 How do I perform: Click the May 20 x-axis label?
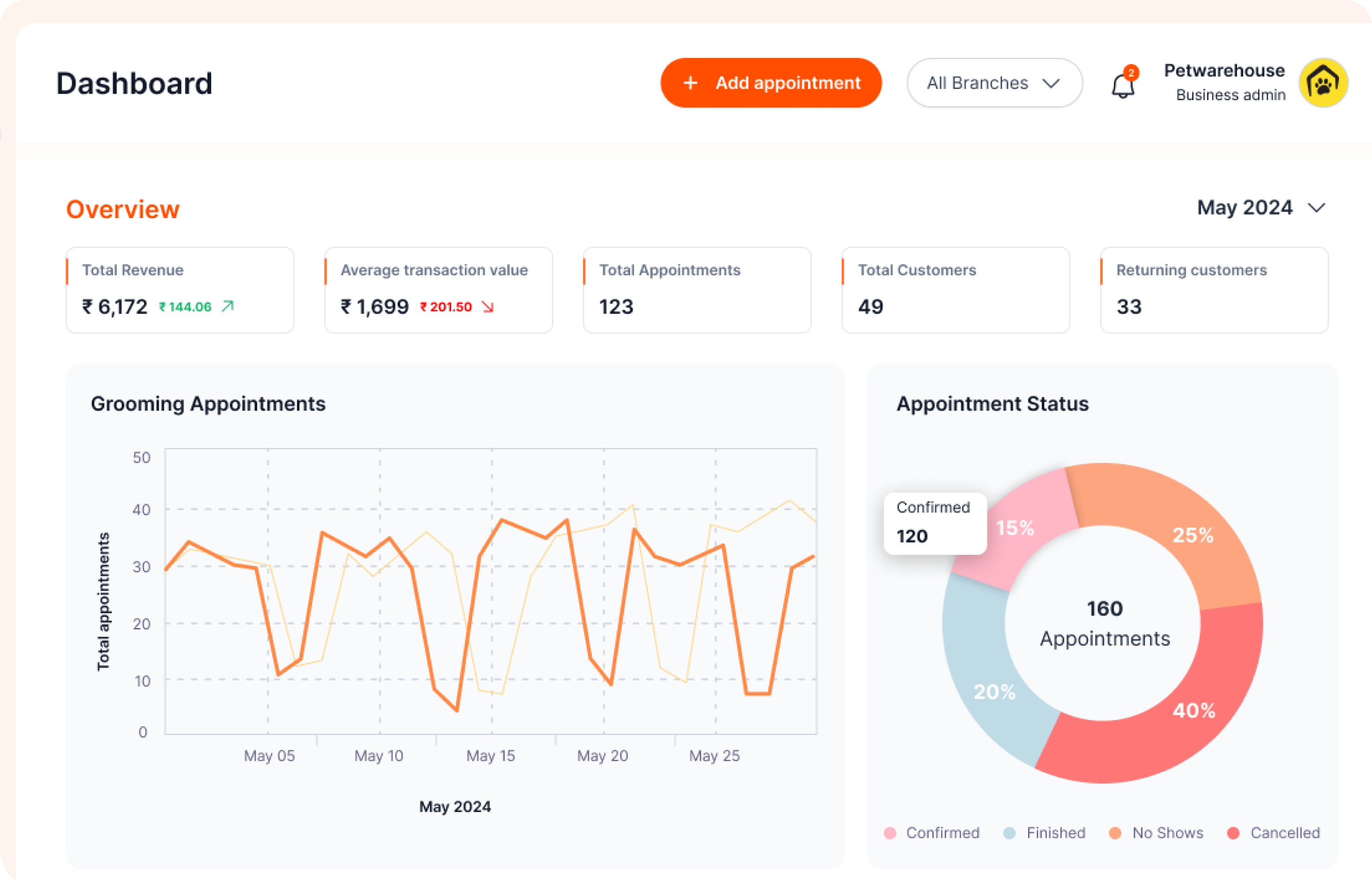coord(602,755)
